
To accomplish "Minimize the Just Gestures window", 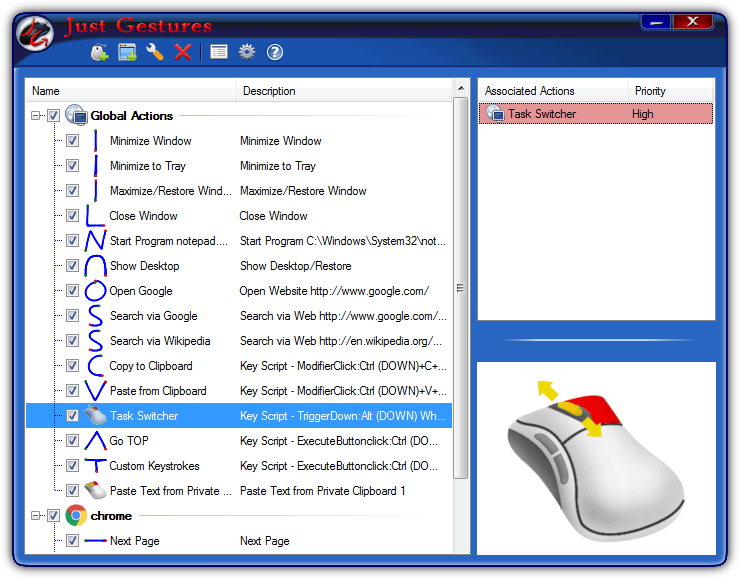I will (x=656, y=22).
